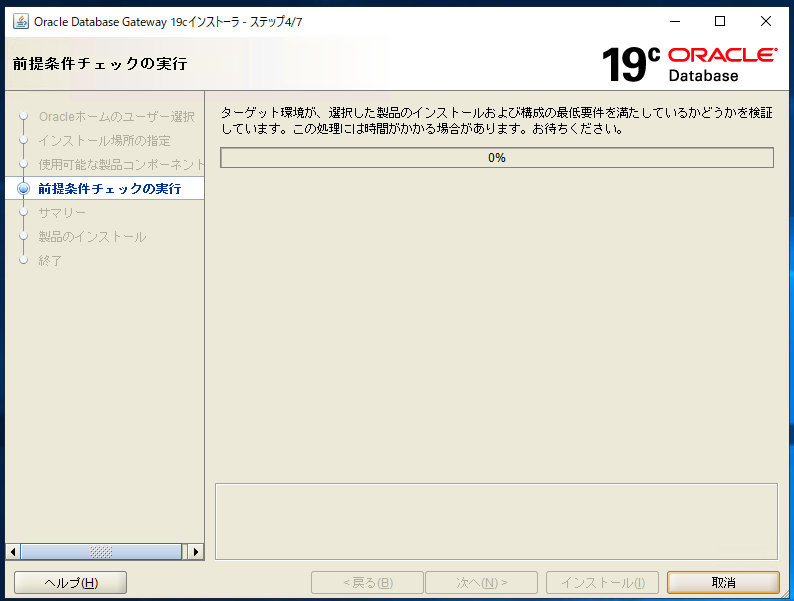Select the 使用可能な製品コンポーネント step

122,165
